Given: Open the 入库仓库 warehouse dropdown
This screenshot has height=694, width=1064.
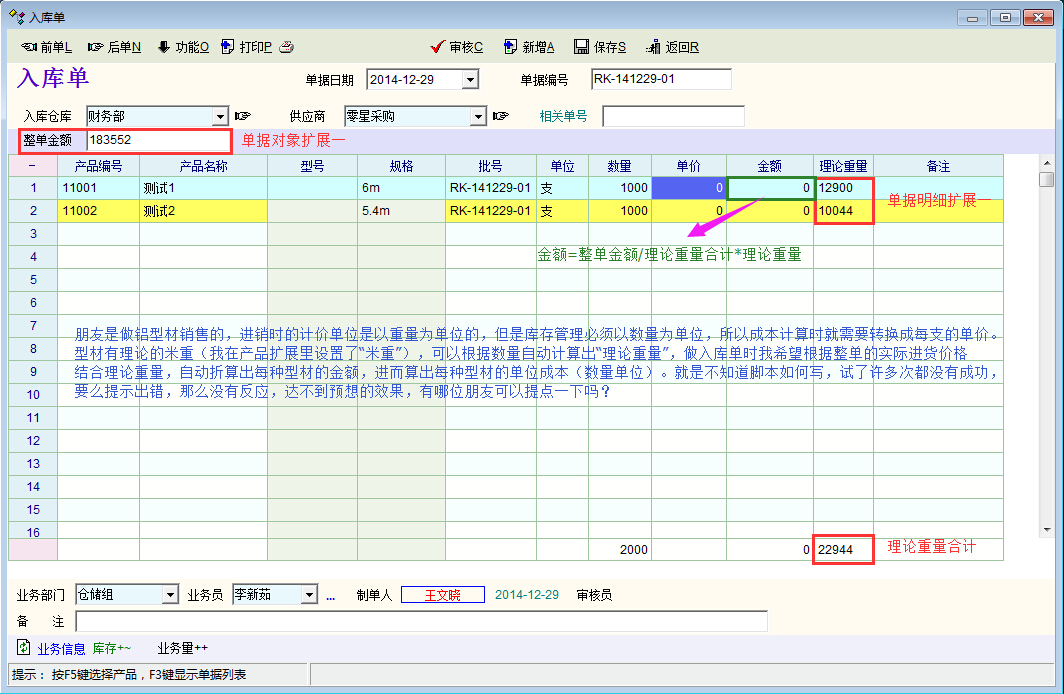Looking at the screenshot, I should [220, 116].
